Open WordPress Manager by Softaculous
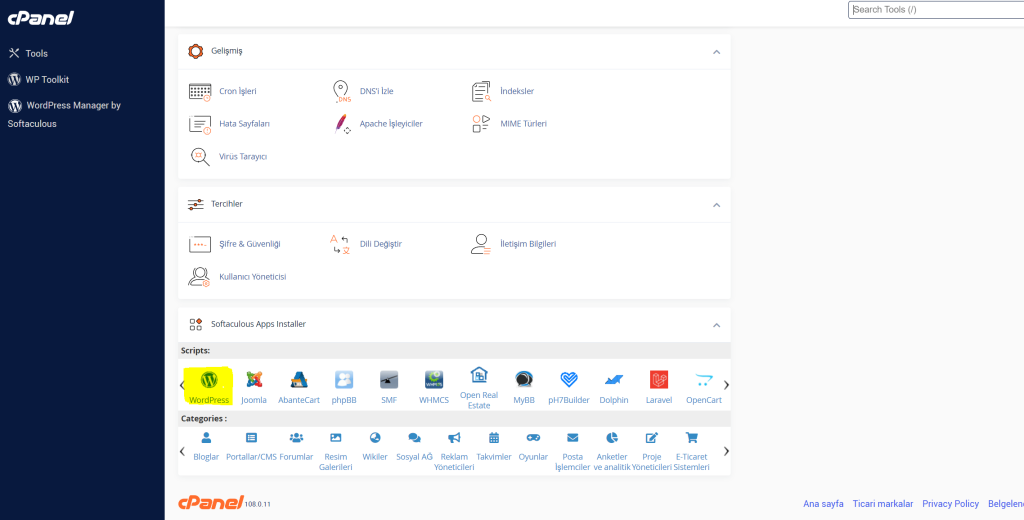This screenshot has height=520, width=1024. 64,114
